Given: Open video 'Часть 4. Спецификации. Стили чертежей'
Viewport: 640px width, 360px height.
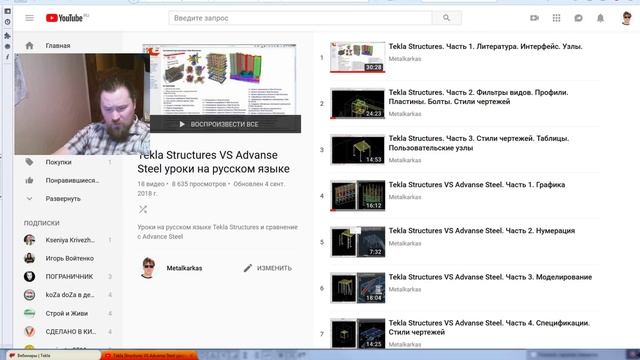Looking at the screenshot, I should tap(489, 328).
